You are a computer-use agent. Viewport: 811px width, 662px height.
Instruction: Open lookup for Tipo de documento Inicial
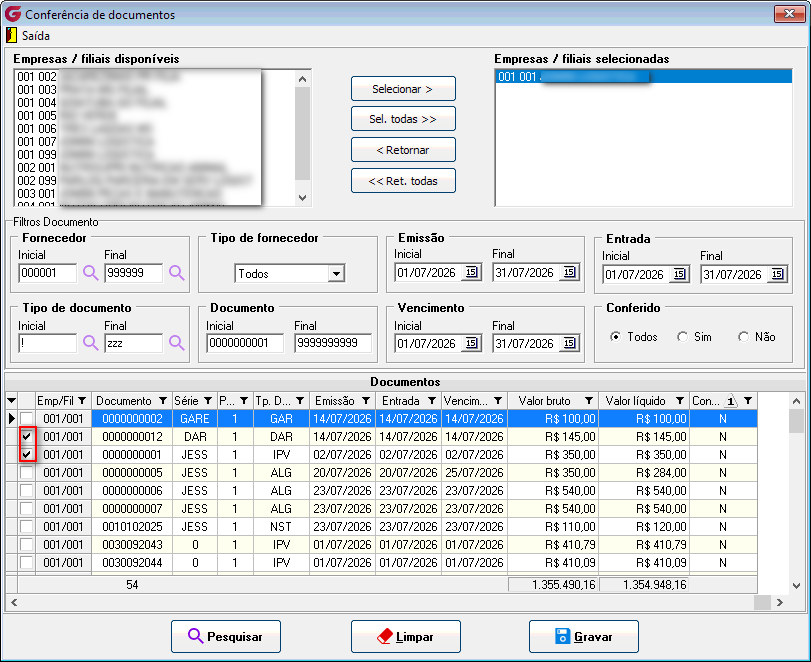pyautogui.click(x=91, y=343)
